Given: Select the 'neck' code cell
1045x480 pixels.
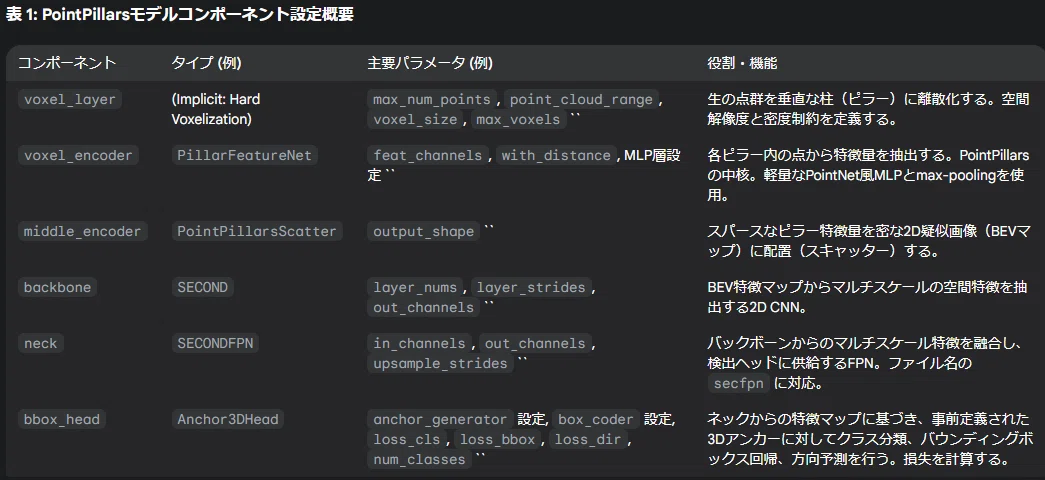Looking at the screenshot, I should [40, 343].
